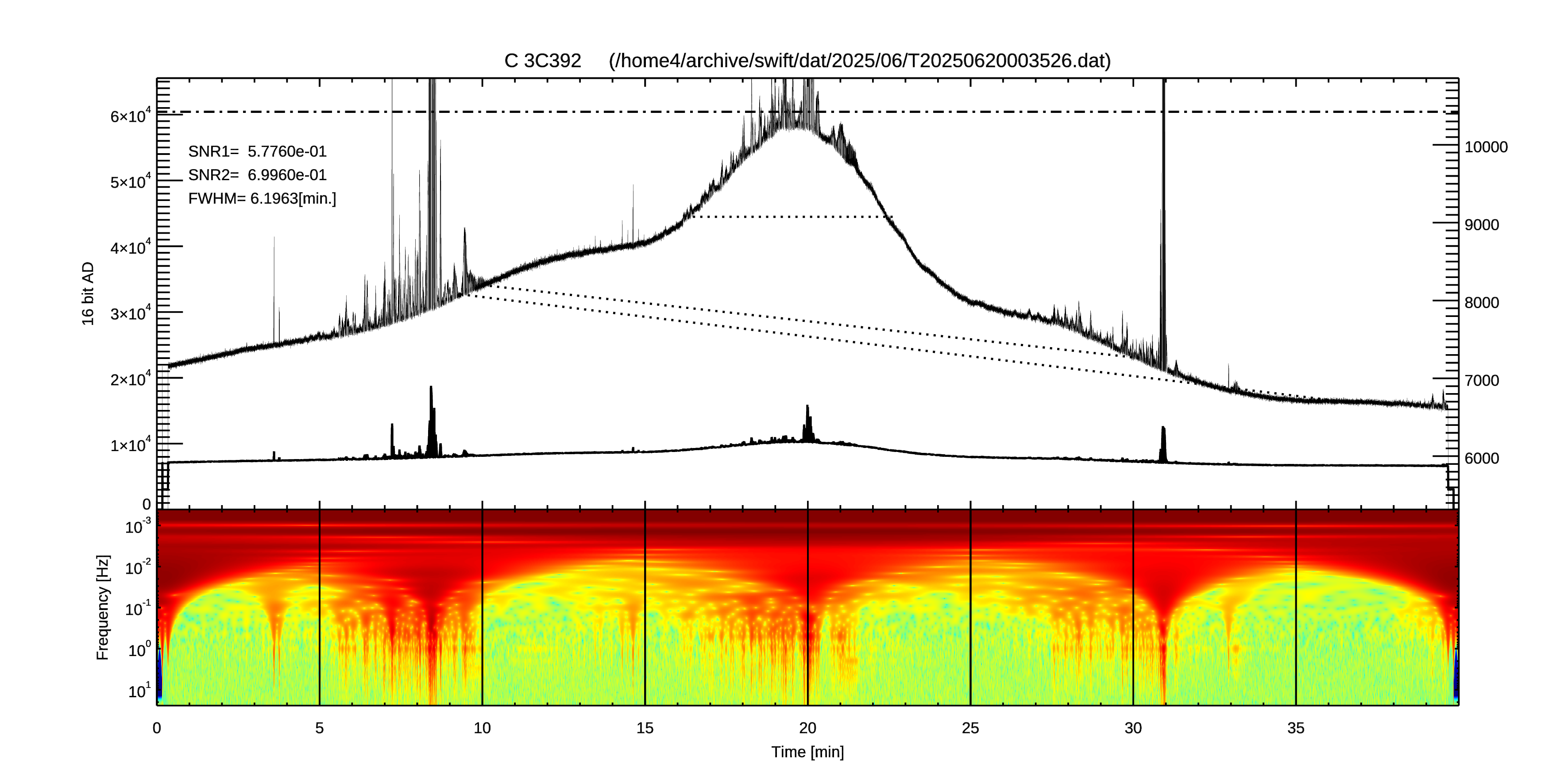Click the 10^1 frequency tick label

point(139,690)
